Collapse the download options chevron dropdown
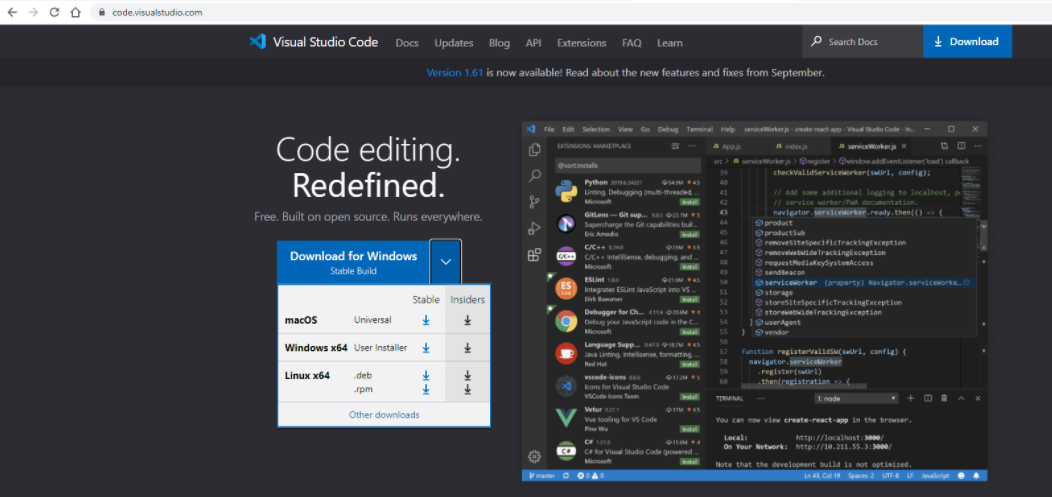This screenshot has height=497, width=1052. [x=446, y=262]
